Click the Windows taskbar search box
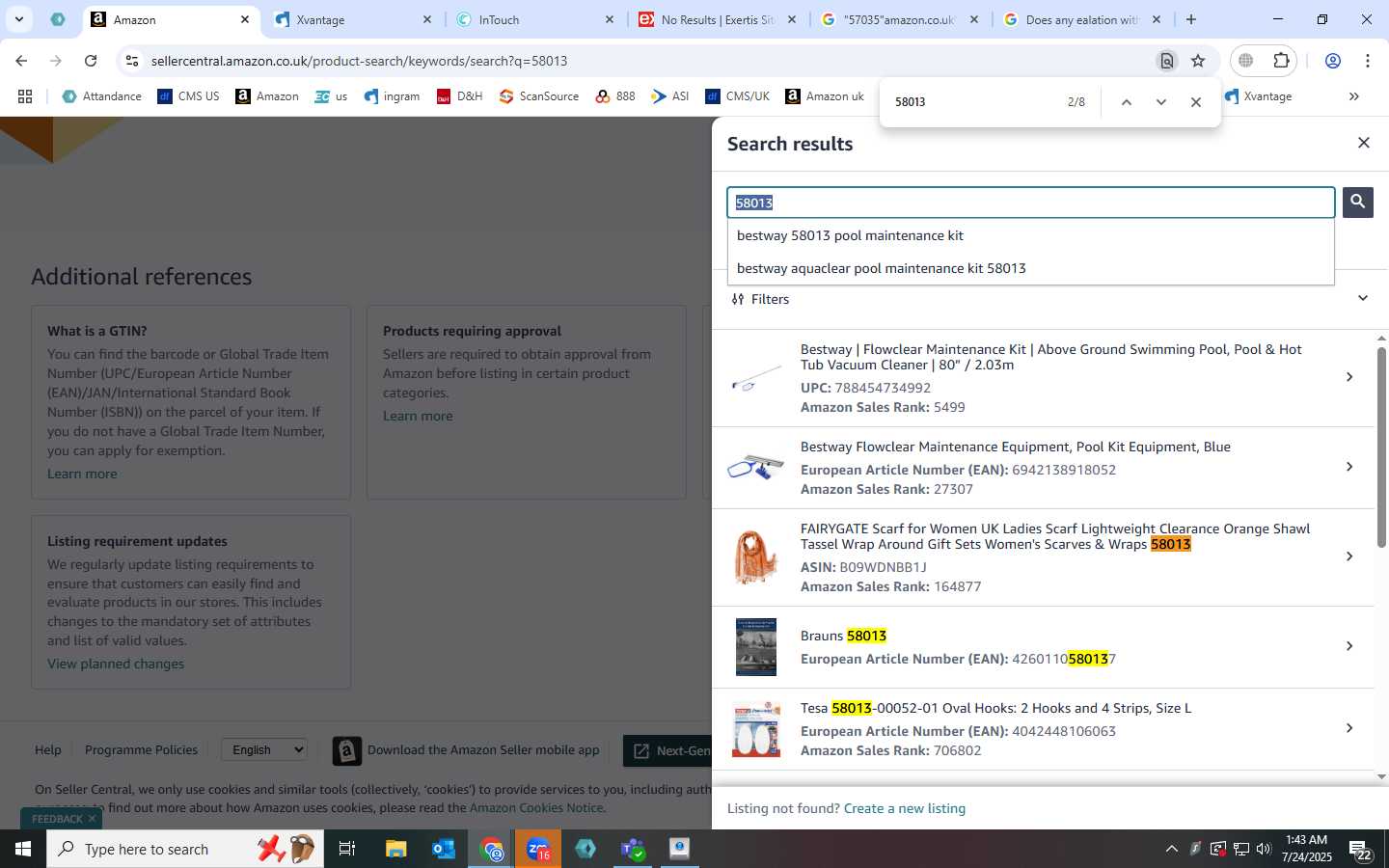Screen dimensions: 1389x868 click(183, 849)
